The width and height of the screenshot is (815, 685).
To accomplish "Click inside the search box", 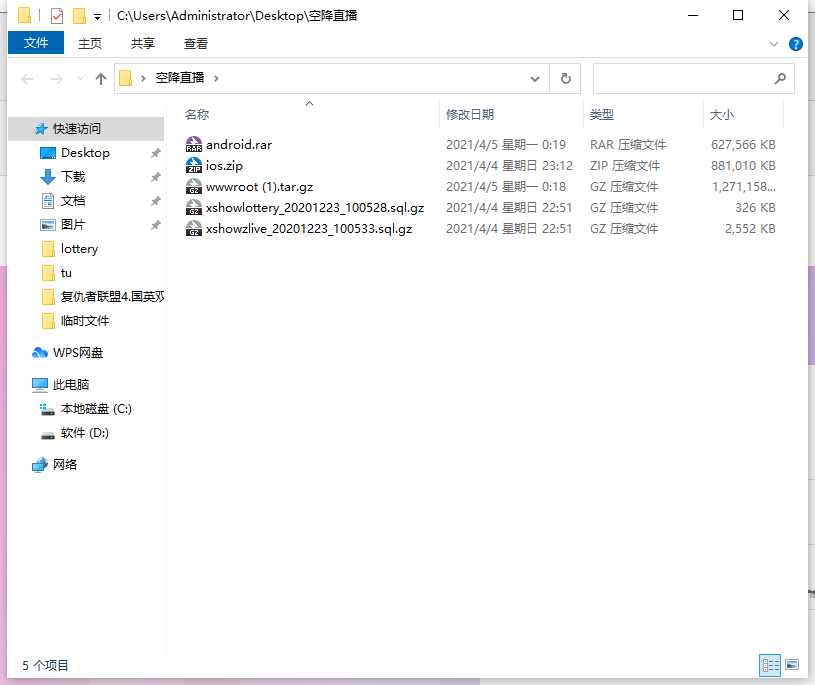I will tap(690, 78).
